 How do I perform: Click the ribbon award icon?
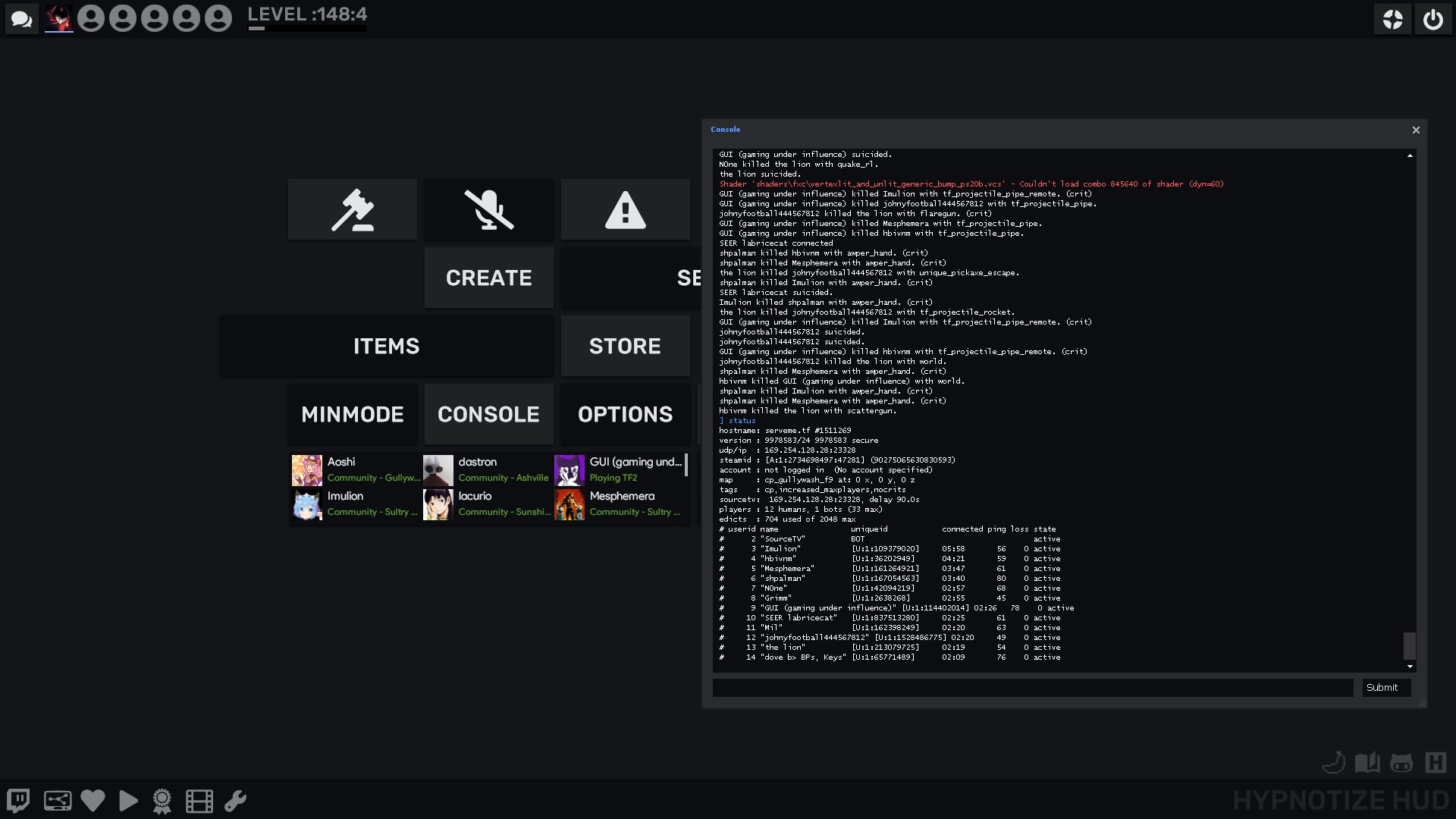tap(162, 801)
